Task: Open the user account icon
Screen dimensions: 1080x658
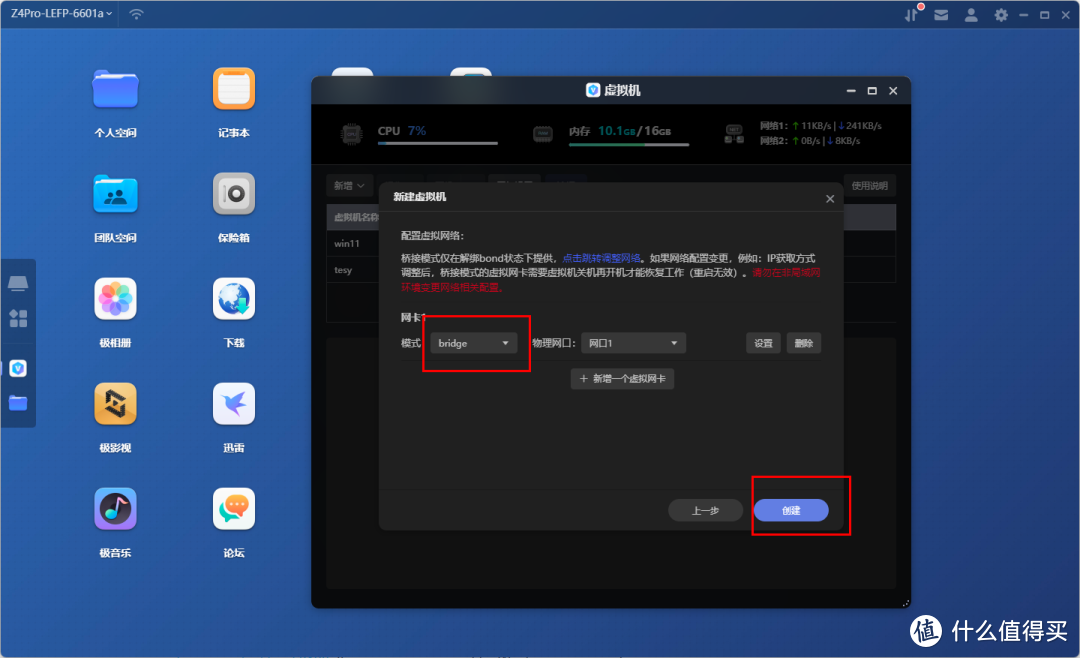Action: (x=971, y=14)
